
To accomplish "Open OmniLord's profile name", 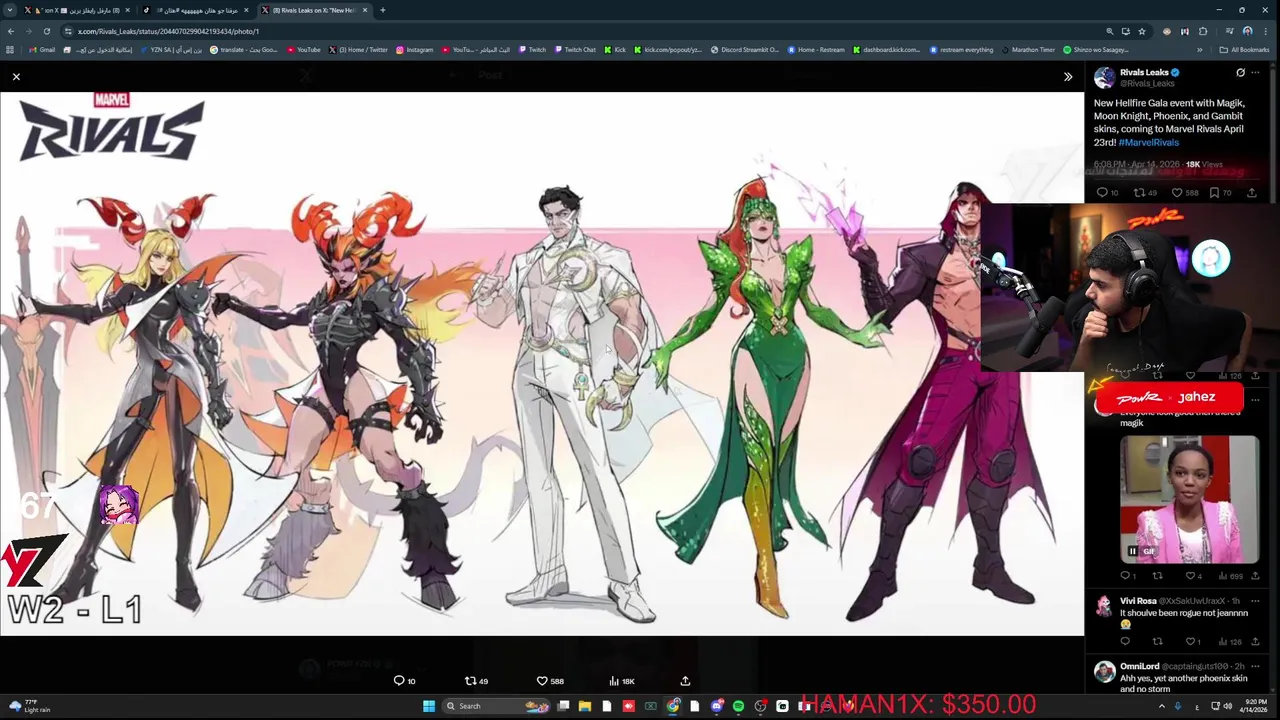I will (1139, 666).
